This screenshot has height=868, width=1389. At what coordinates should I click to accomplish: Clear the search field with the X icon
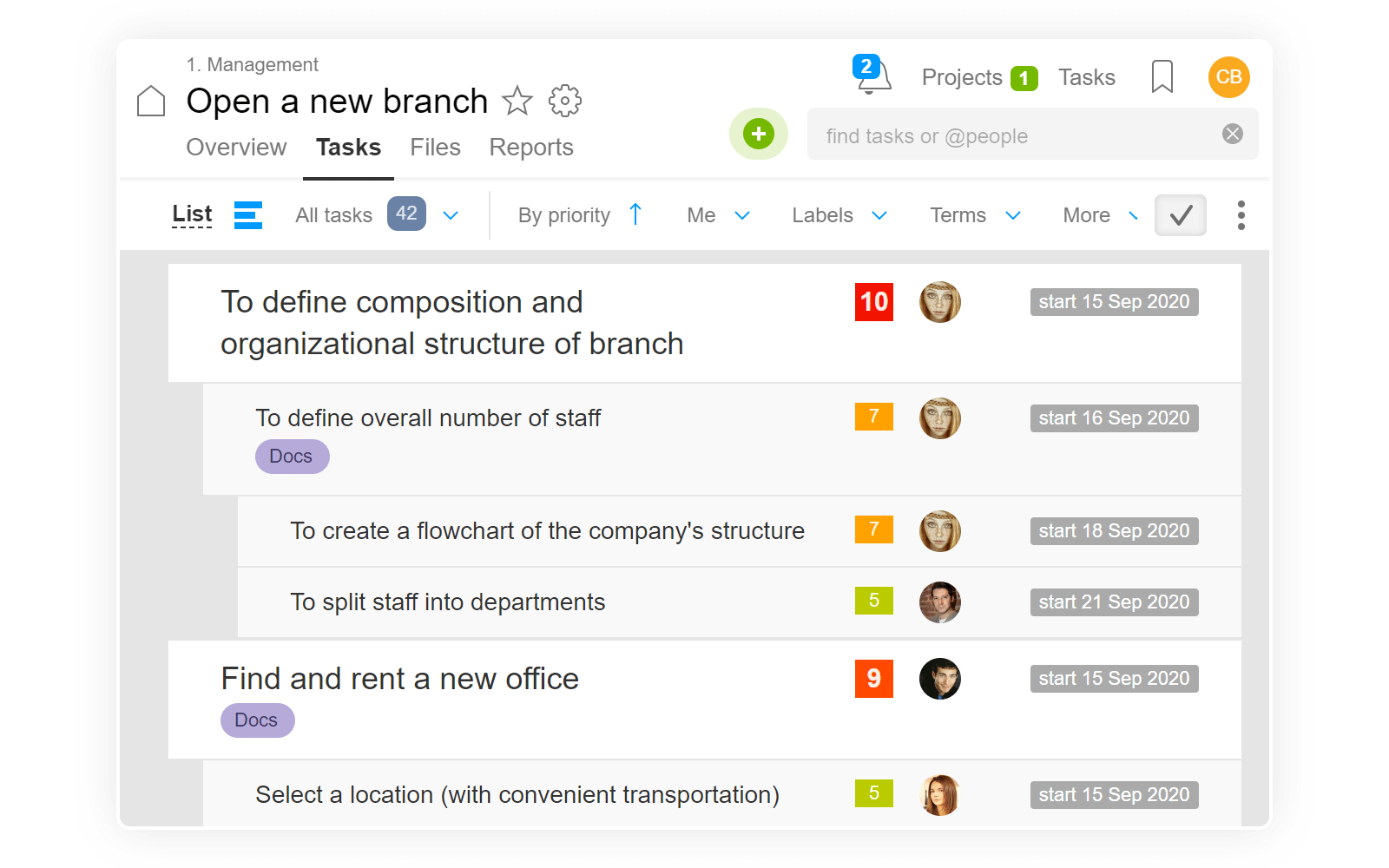pyautogui.click(x=1233, y=133)
